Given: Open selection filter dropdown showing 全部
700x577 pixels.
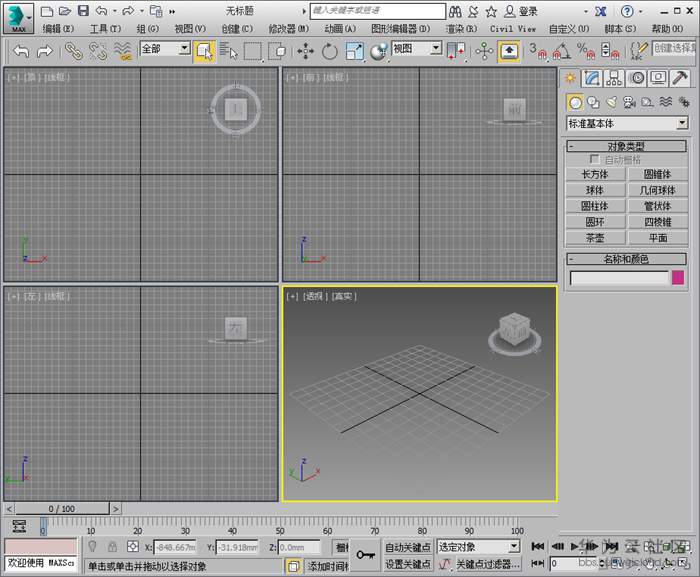Looking at the screenshot, I should tap(165, 49).
